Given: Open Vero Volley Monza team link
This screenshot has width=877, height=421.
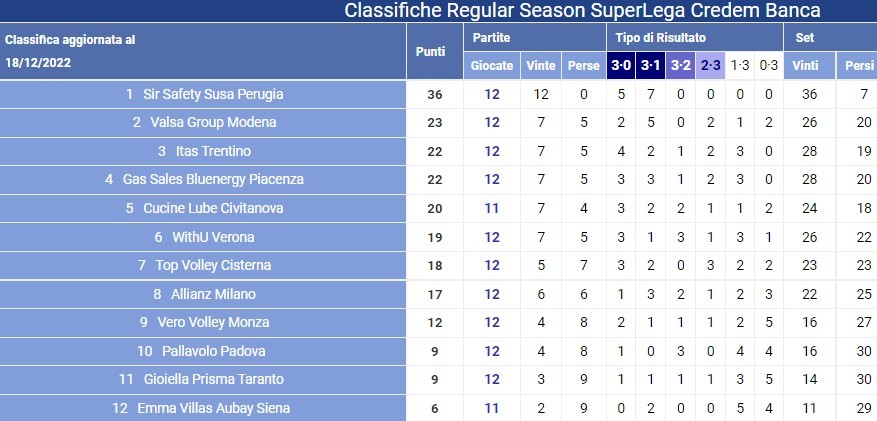Looking at the screenshot, I should click(x=213, y=322).
